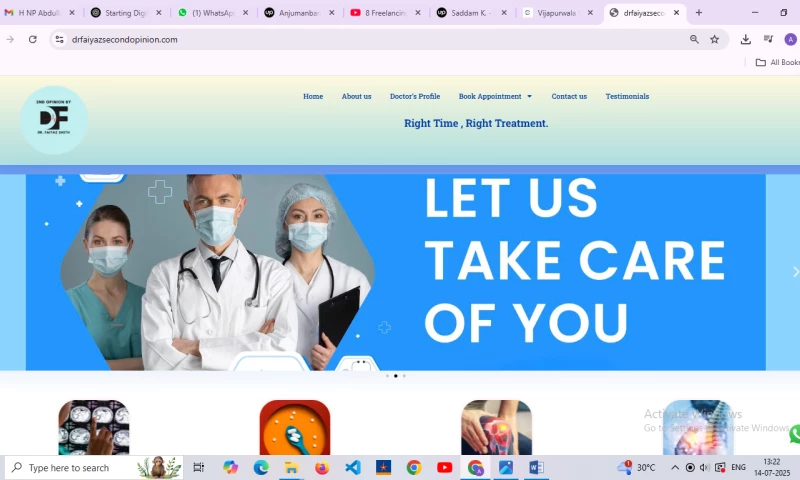The height and width of the screenshot is (480, 800).
Task: Click the Right Time, Right Treatment tagline
Action: [x=476, y=123]
